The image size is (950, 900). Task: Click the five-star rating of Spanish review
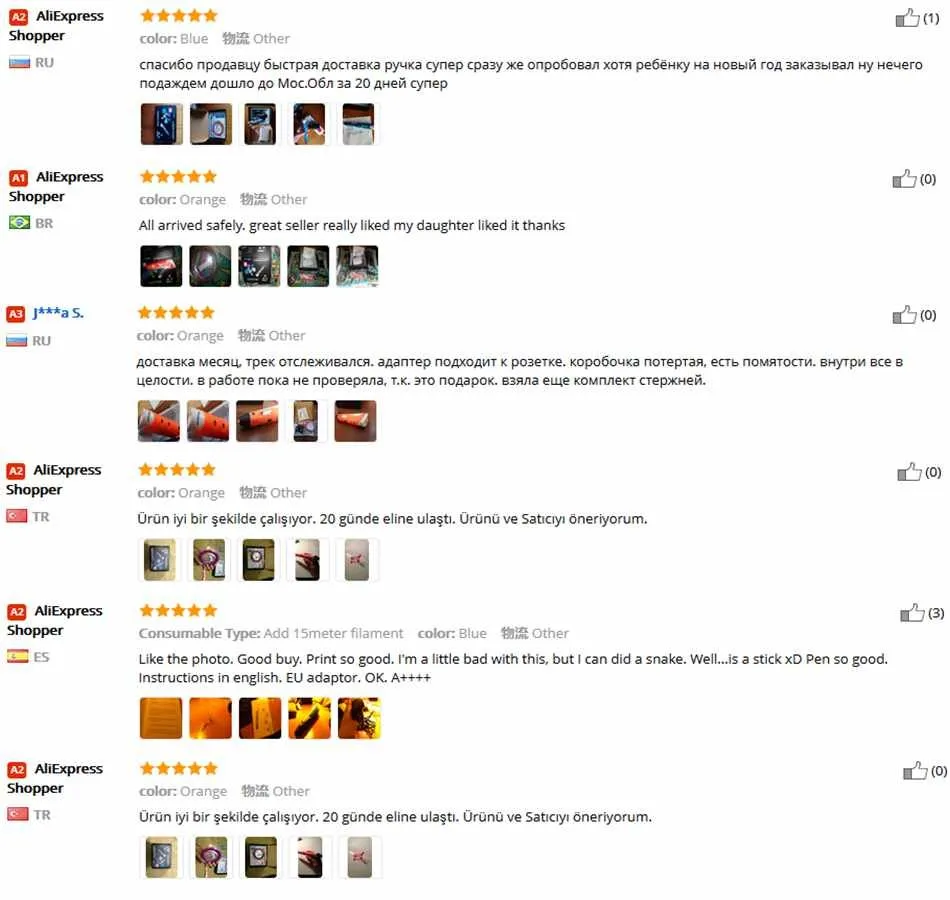coord(178,610)
